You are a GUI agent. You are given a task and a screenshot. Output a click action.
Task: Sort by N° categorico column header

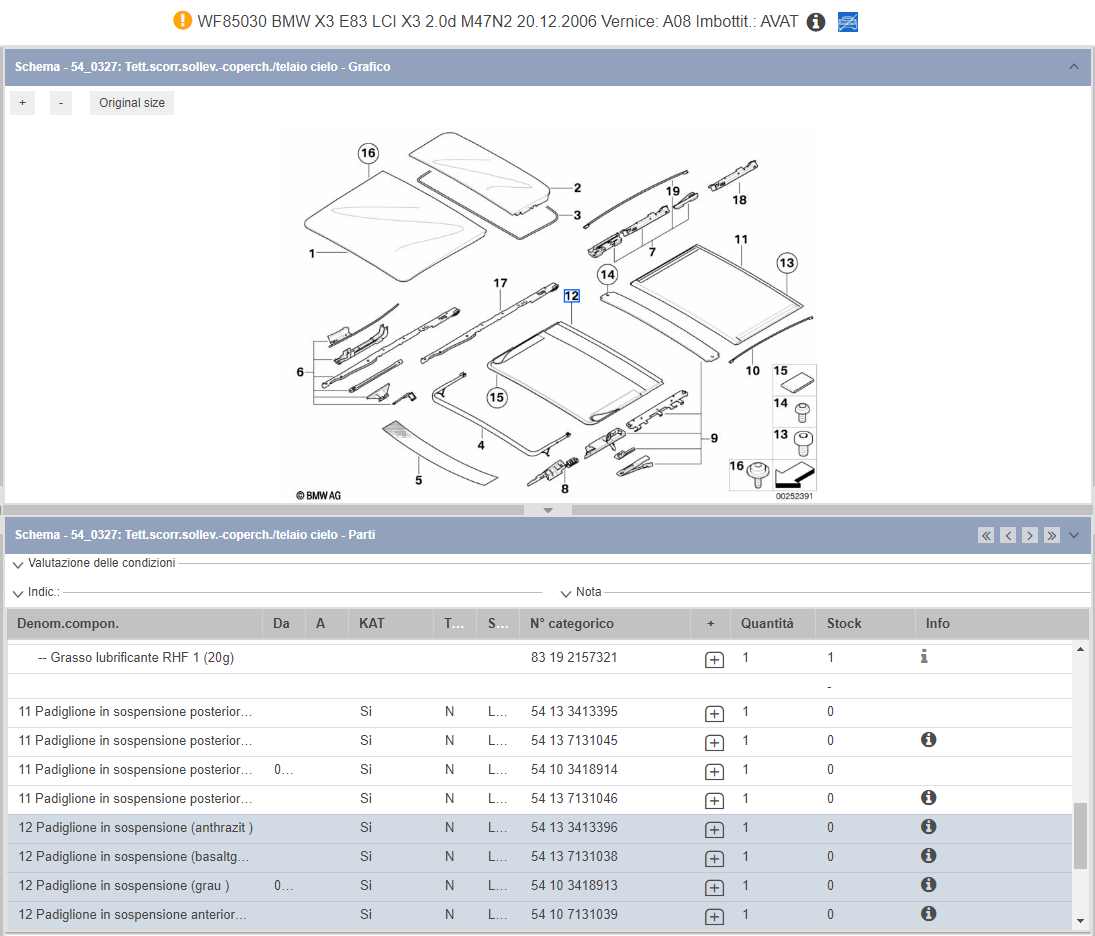pos(605,623)
